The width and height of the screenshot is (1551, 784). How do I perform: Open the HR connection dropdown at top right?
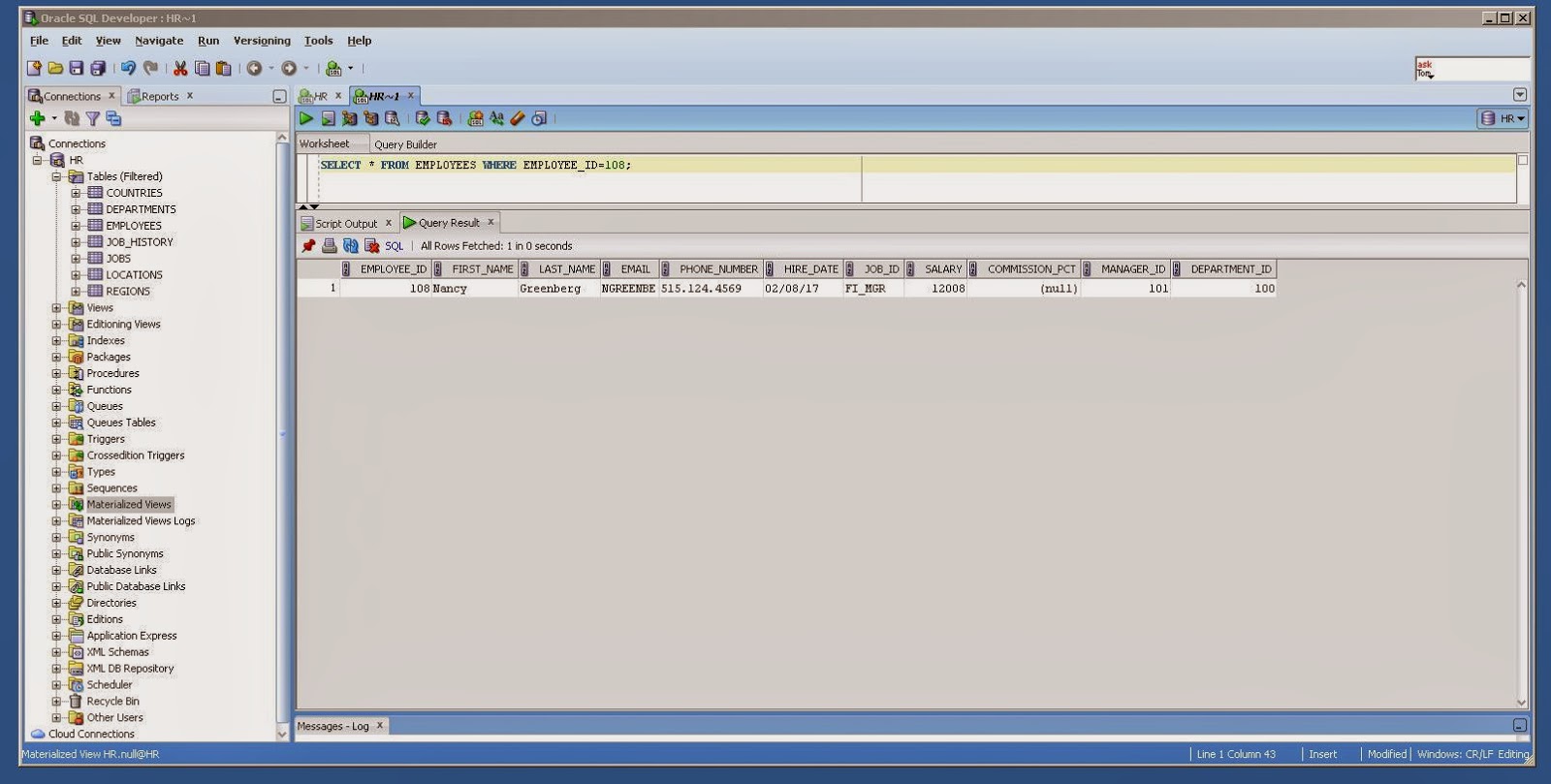(1503, 118)
